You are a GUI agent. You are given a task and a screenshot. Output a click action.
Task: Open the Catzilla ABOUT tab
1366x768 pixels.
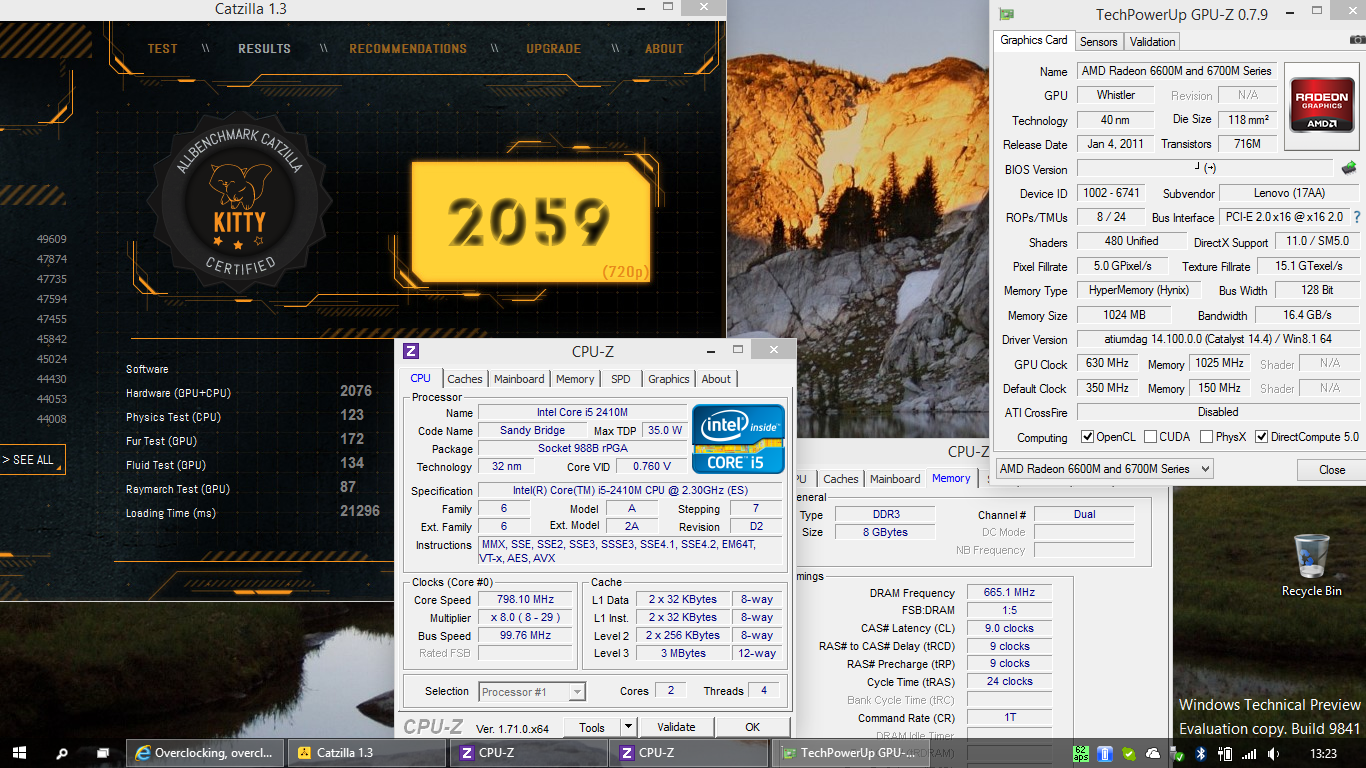(664, 48)
